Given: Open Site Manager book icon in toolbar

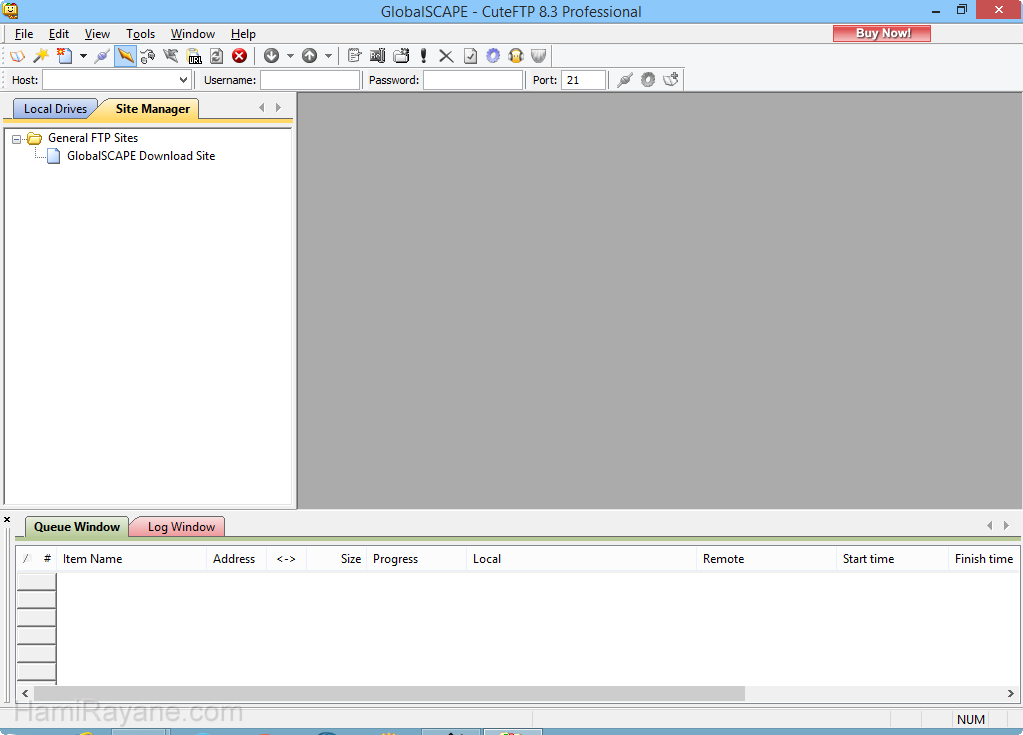Looking at the screenshot, I should pos(17,56).
